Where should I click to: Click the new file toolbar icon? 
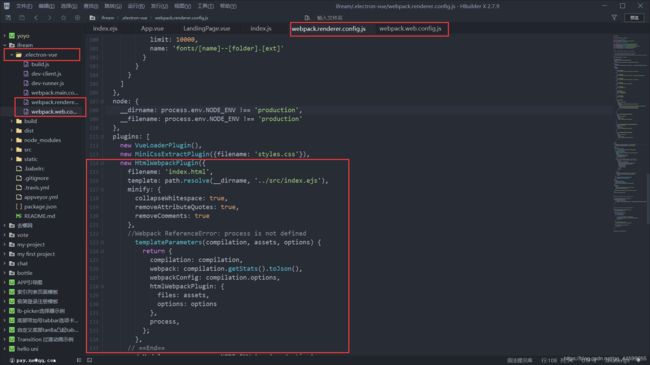pyautogui.click(x=8, y=18)
